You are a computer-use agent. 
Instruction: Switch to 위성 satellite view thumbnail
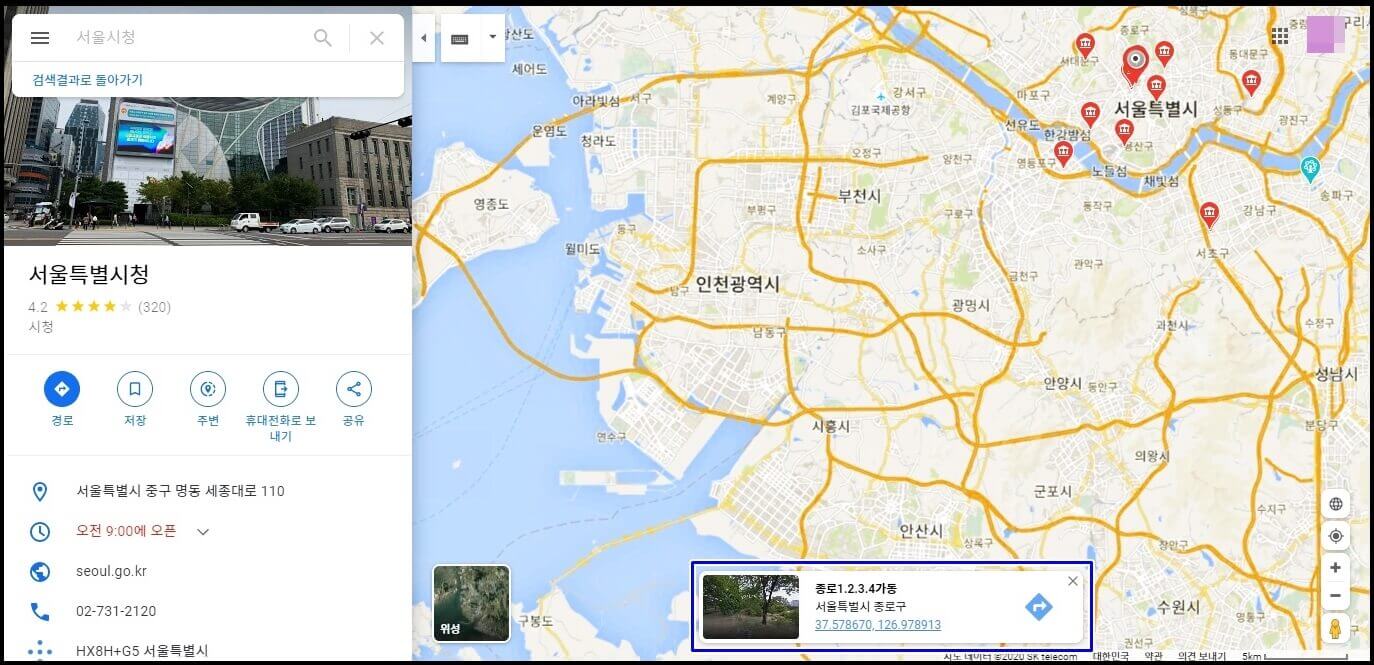pos(471,603)
